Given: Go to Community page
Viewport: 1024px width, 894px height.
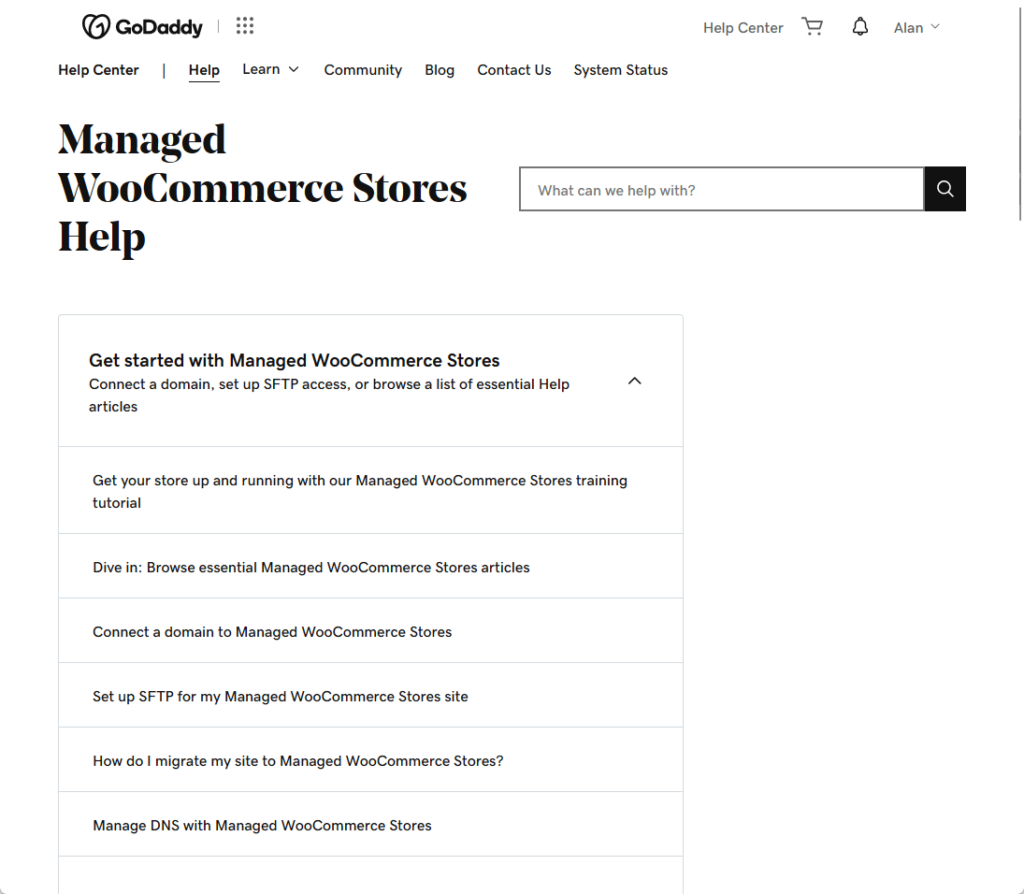Looking at the screenshot, I should (x=363, y=70).
